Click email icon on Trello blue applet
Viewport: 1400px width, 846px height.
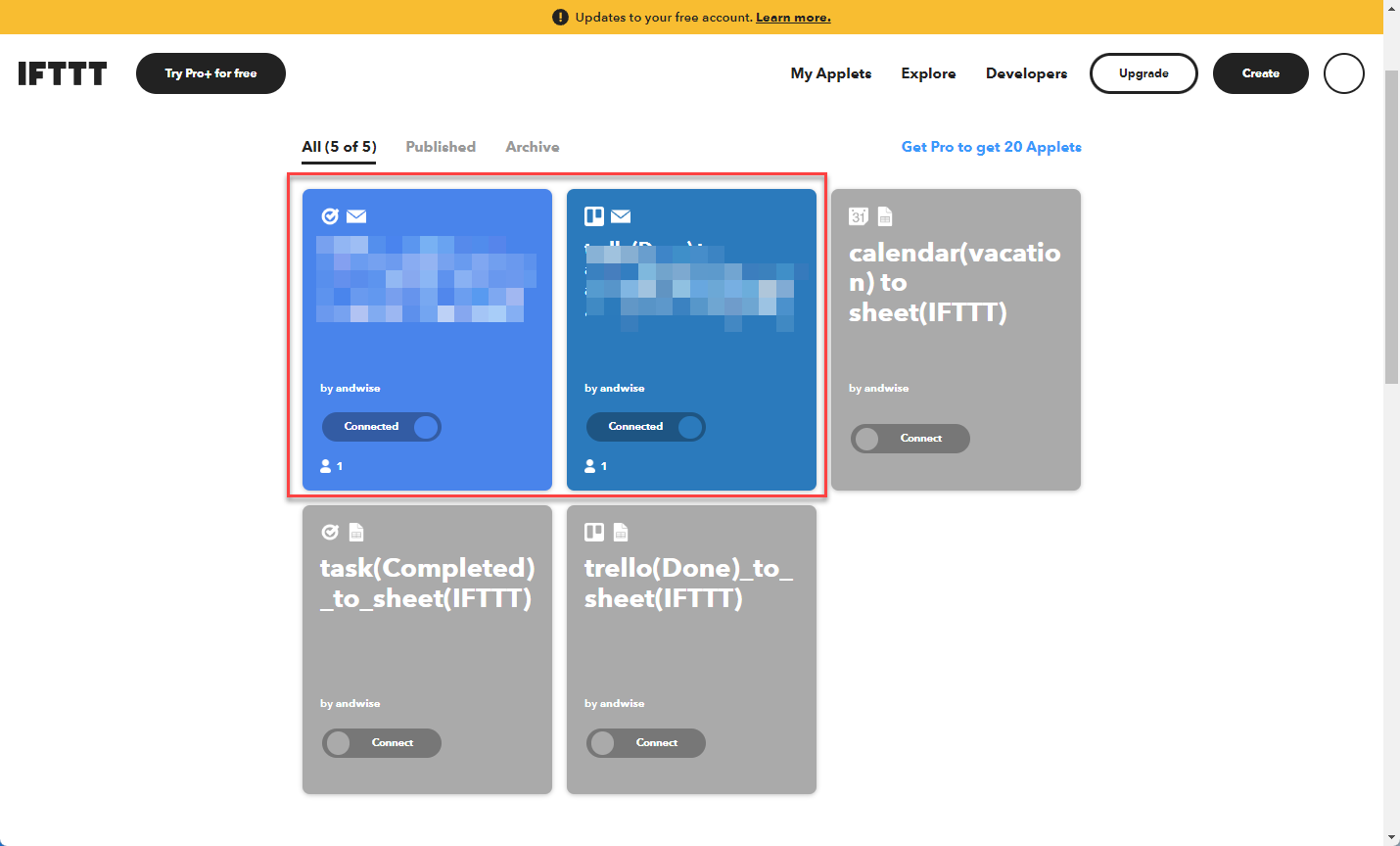pyautogui.click(x=621, y=216)
